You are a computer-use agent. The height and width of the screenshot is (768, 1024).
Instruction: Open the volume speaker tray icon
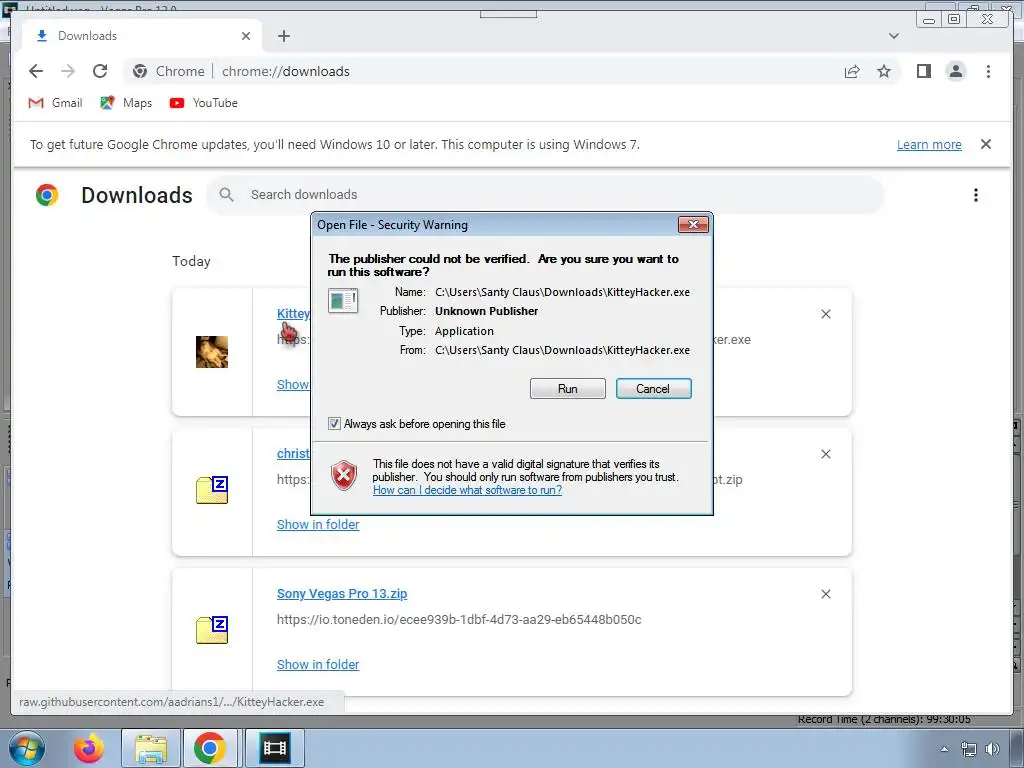[x=992, y=749]
